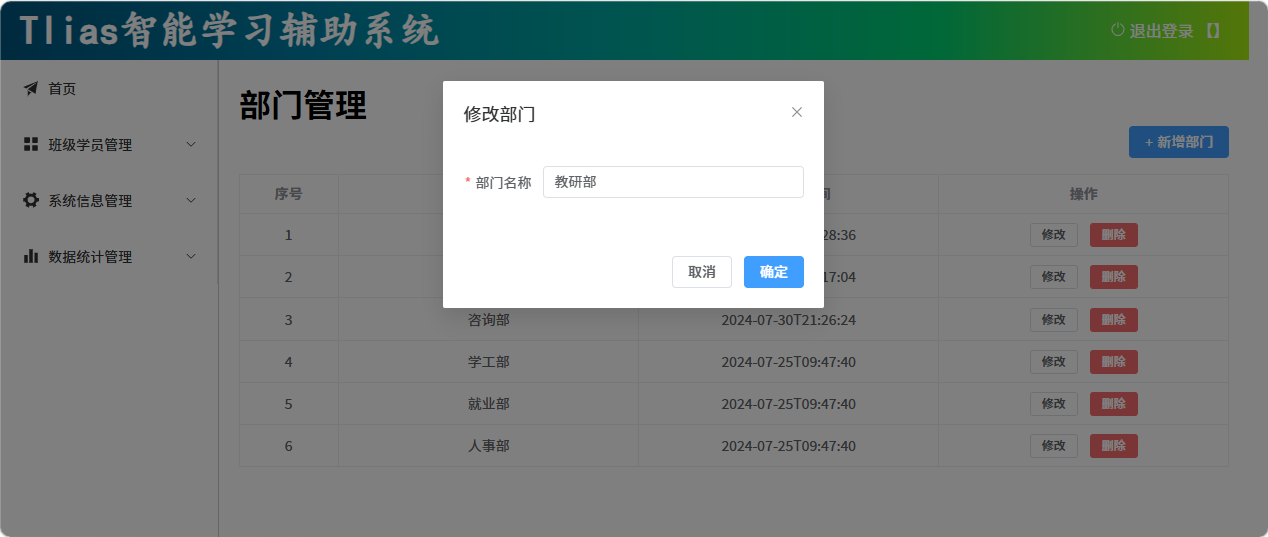
Task: Click 修改 for 咨询部 row
Action: click(1054, 320)
